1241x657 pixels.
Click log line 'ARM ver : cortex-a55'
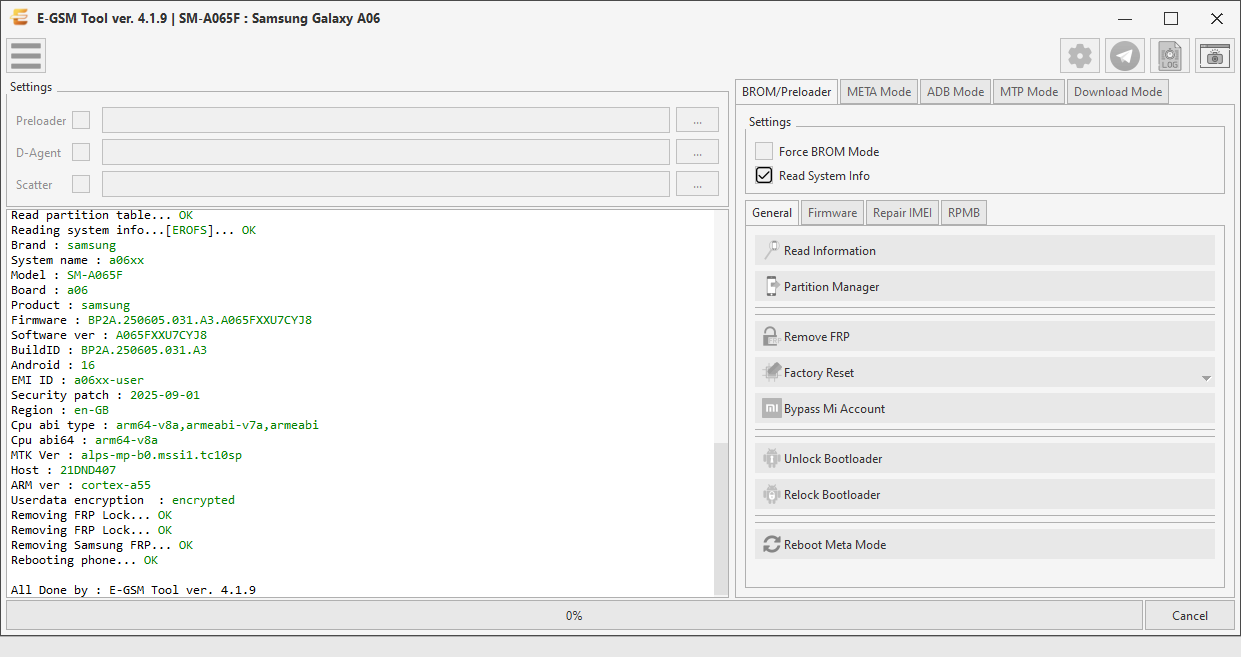pos(81,485)
